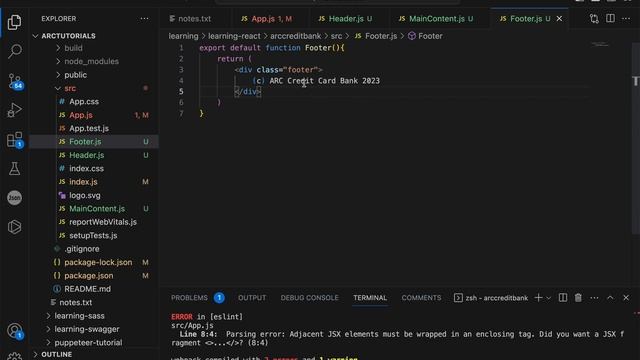Click the Accounts icon
Image resolution: width=640 pixels, height=360 pixels.
[15, 331]
